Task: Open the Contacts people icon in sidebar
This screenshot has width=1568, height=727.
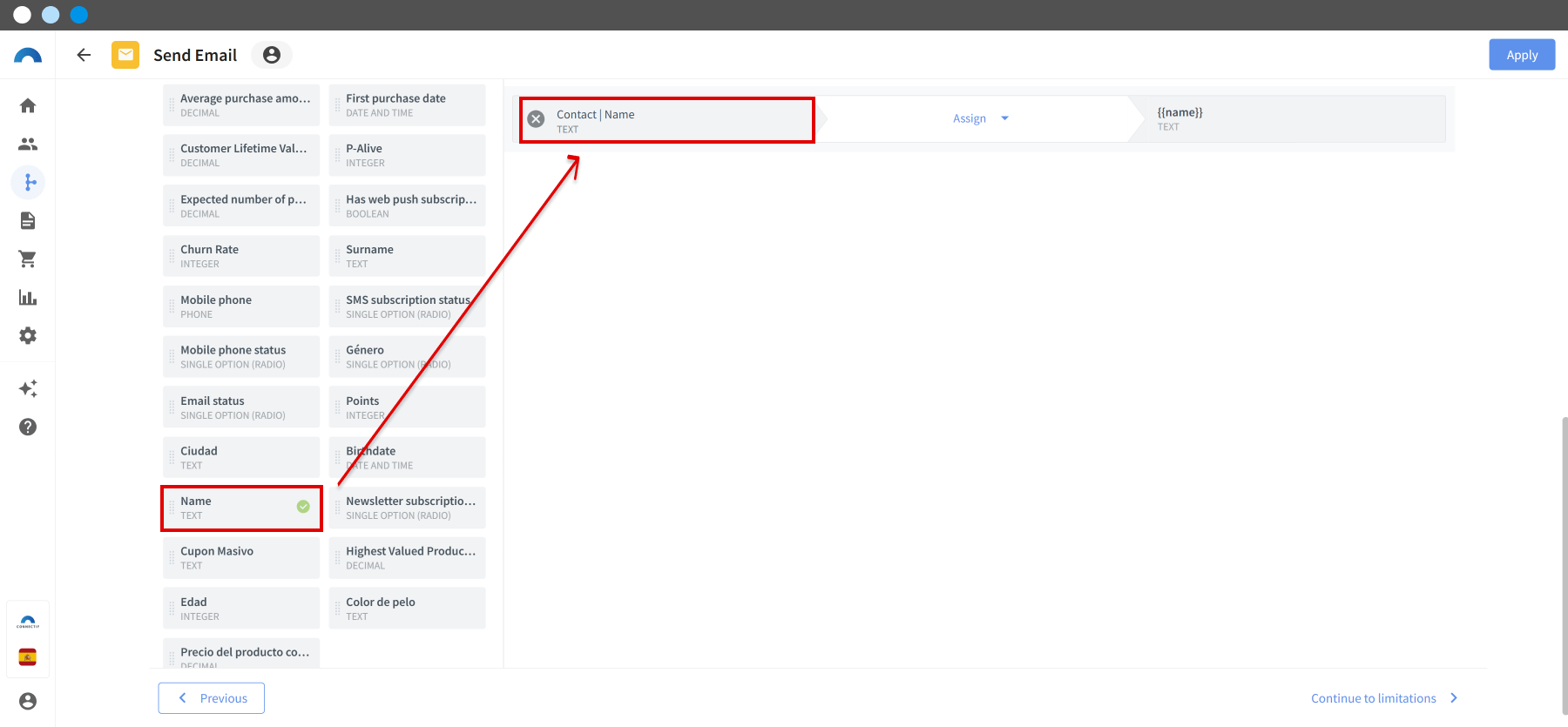Action: pyautogui.click(x=28, y=144)
